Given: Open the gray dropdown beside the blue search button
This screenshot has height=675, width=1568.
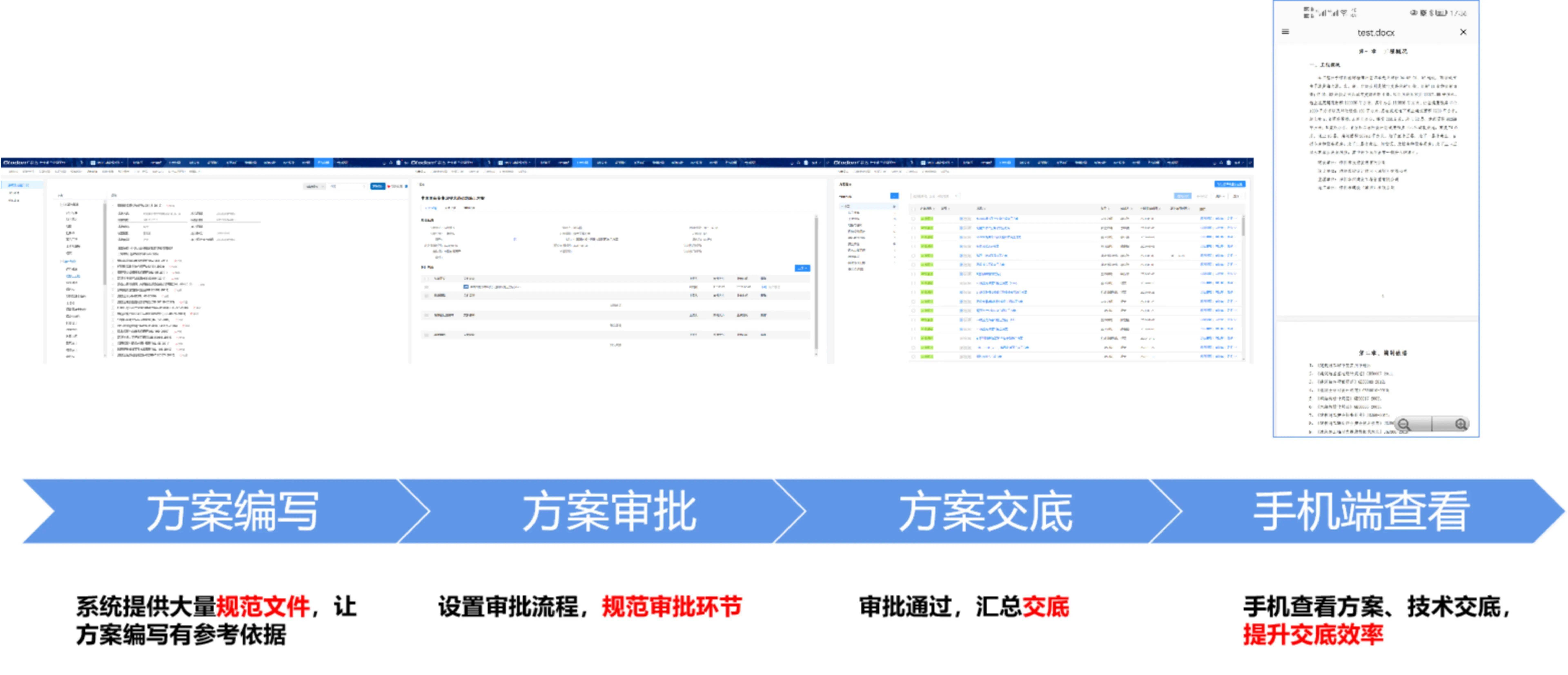Looking at the screenshot, I should [x=315, y=186].
